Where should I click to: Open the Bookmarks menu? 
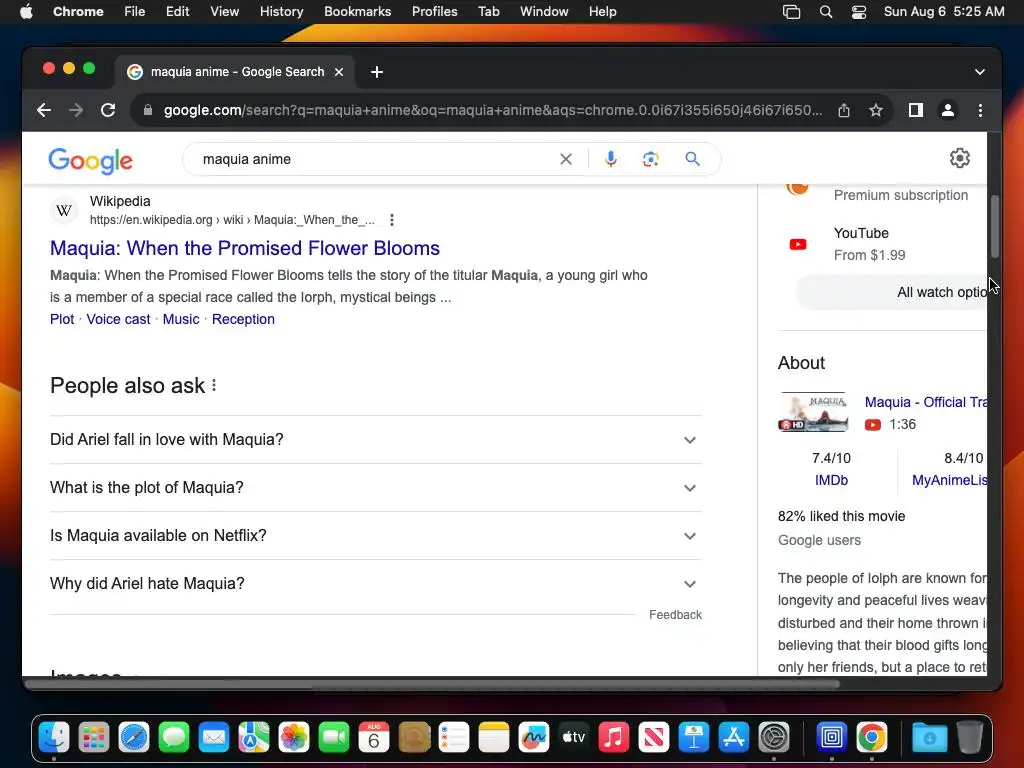(357, 12)
